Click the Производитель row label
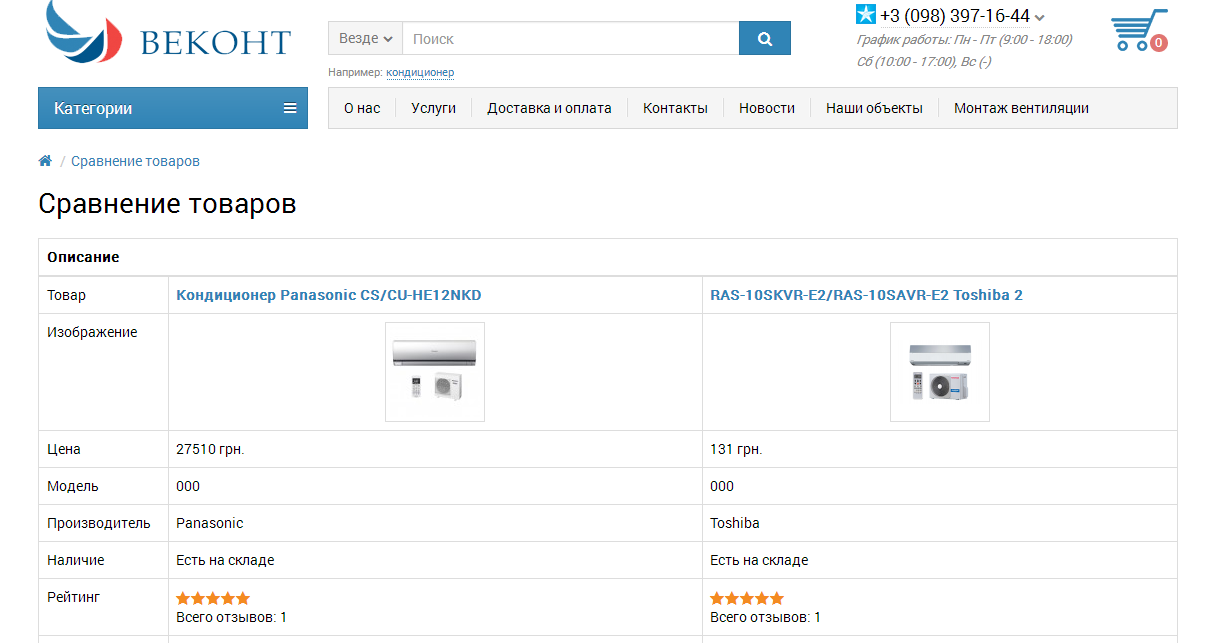The image size is (1230, 643). (99, 523)
